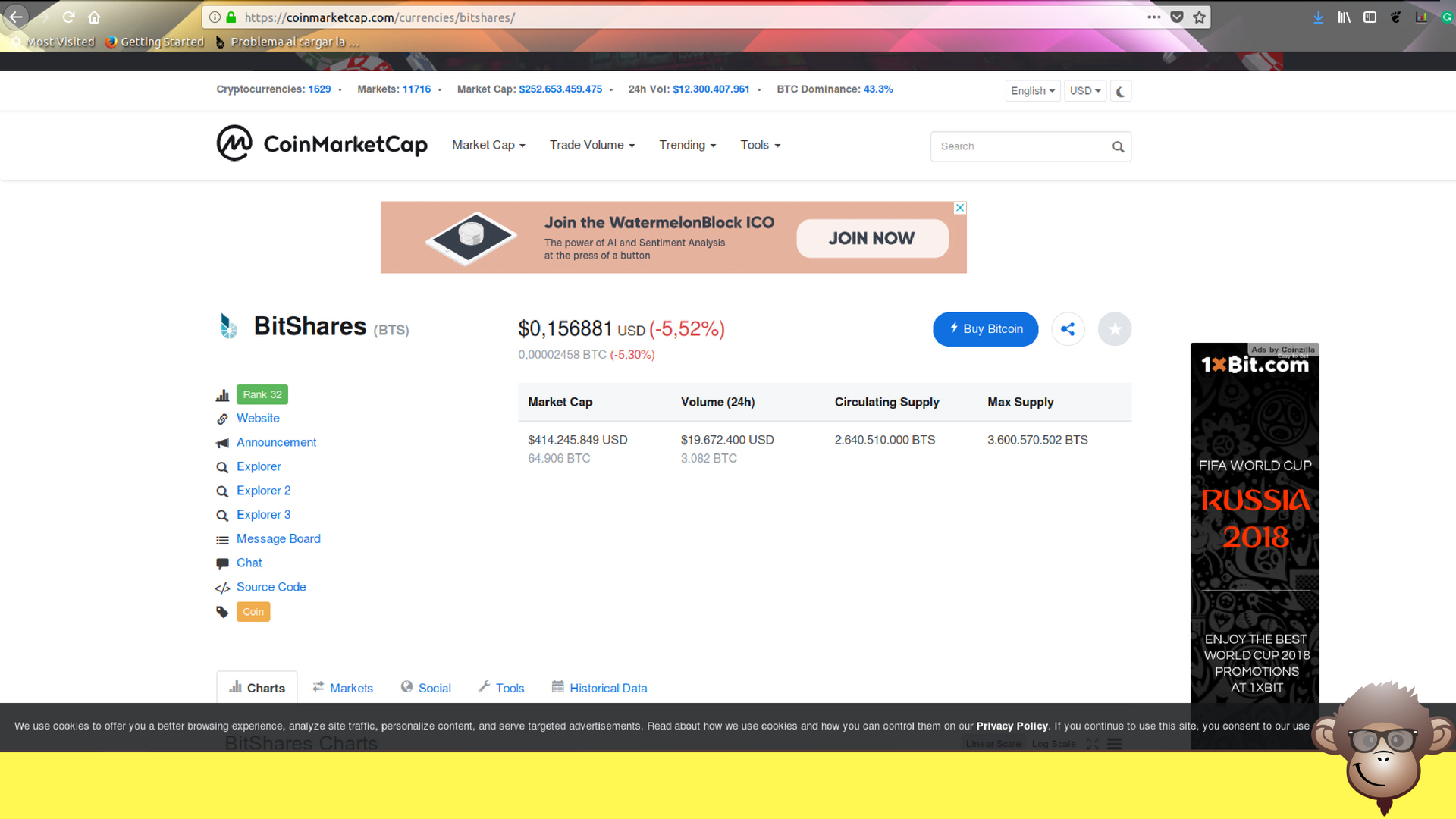Expand the Market Cap menu
The image size is (1456, 819).
pyautogui.click(x=488, y=145)
